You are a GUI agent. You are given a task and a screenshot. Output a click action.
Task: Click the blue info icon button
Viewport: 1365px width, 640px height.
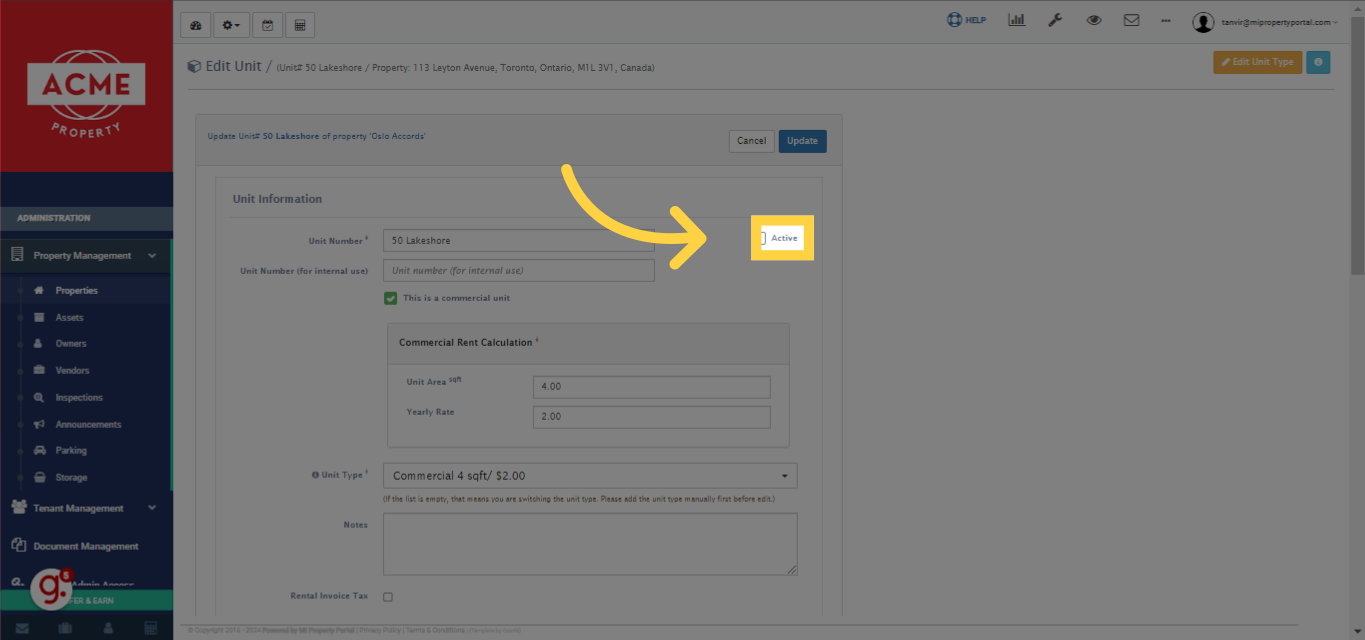(x=1318, y=62)
